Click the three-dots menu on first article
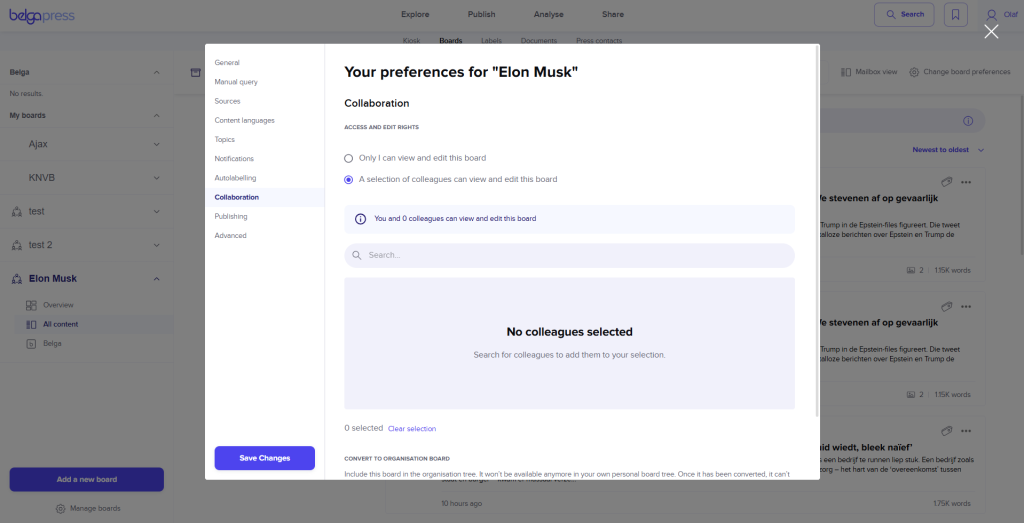The height and width of the screenshot is (523, 1024). coord(966,181)
